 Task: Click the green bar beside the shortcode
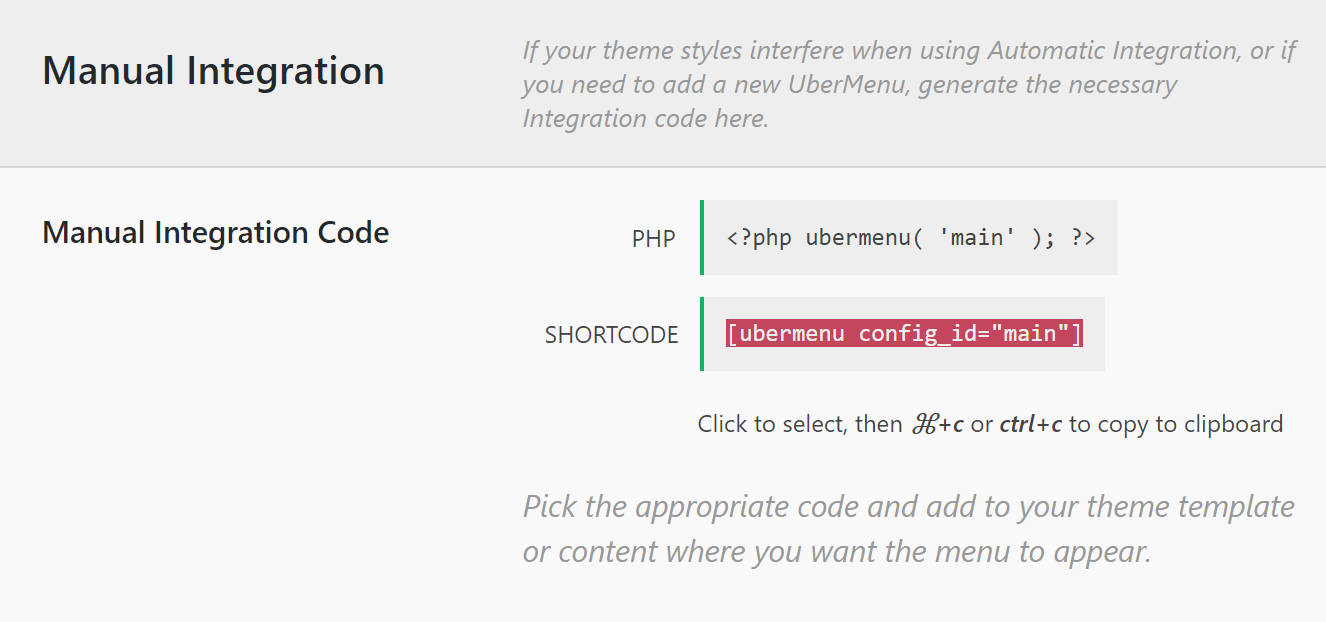[703, 333]
